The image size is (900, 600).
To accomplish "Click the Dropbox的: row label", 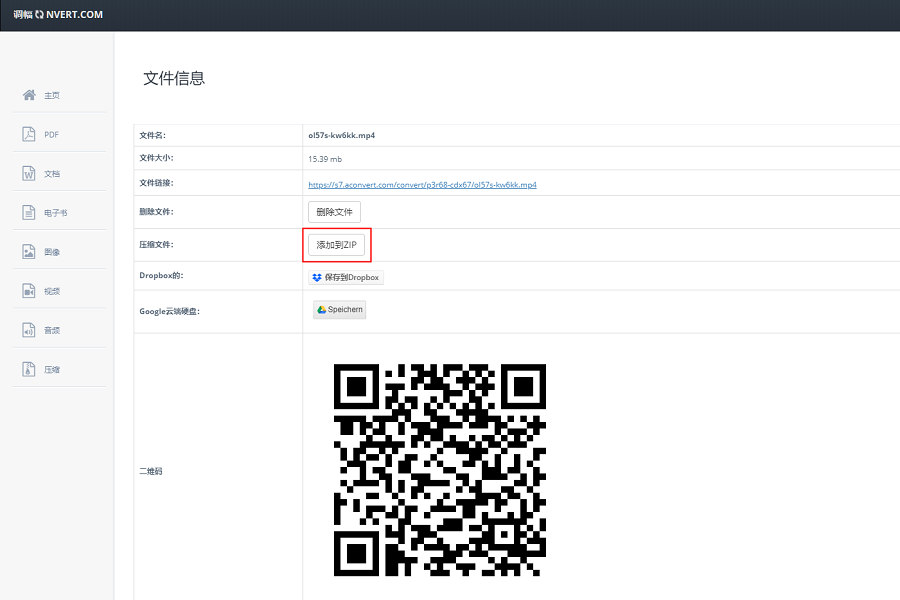I will 161,276.
